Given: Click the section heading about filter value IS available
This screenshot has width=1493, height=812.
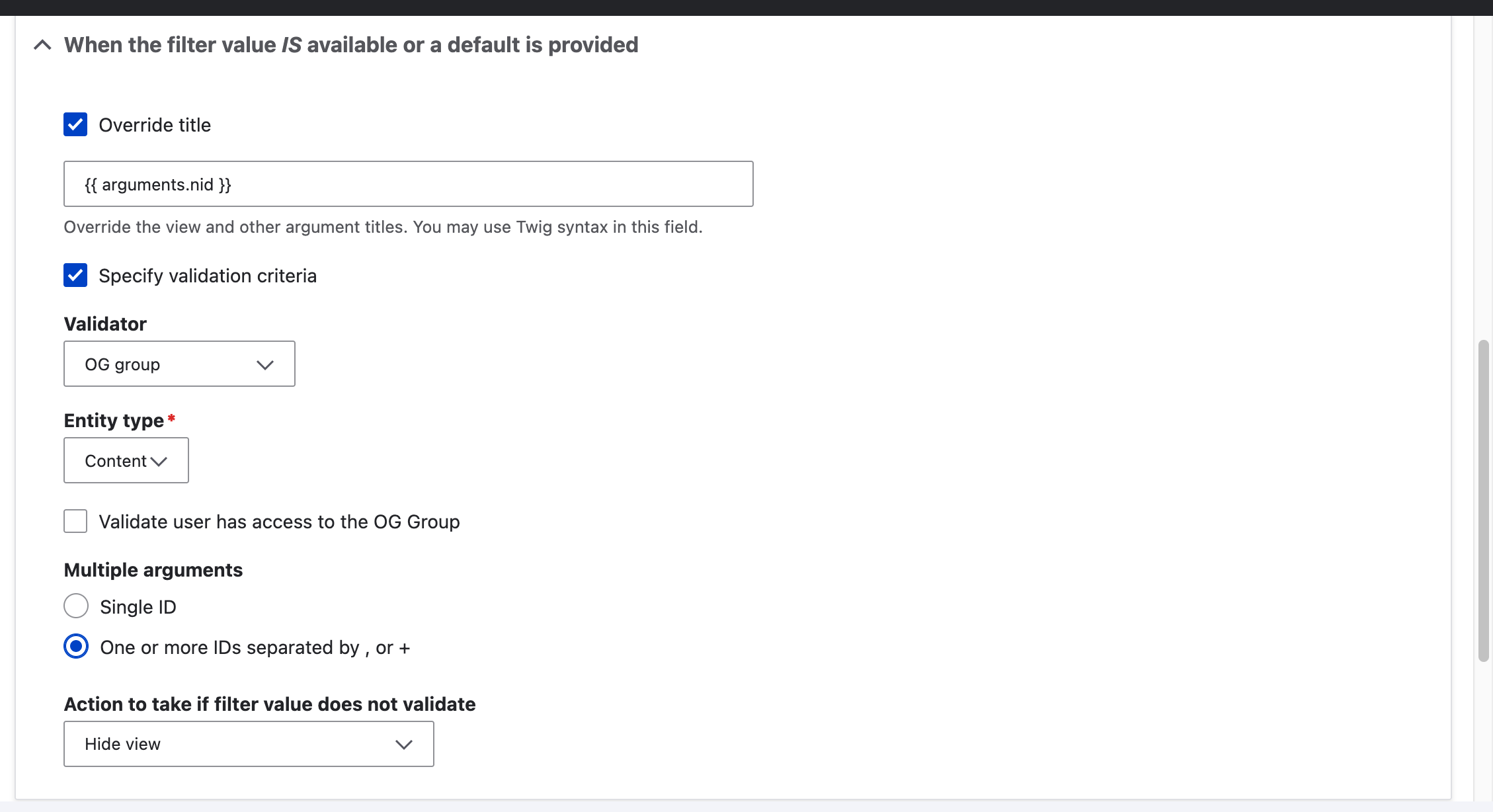Looking at the screenshot, I should [x=351, y=45].
